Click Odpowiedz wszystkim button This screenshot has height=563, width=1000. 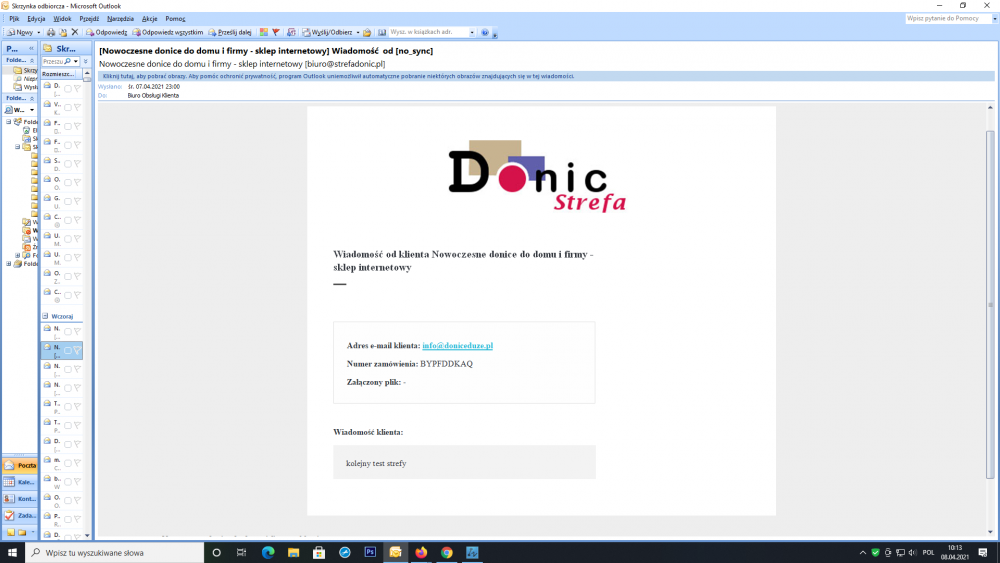point(168,32)
